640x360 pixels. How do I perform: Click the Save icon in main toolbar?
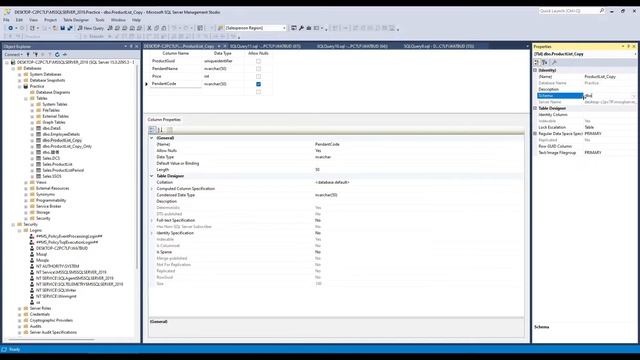[62, 28]
